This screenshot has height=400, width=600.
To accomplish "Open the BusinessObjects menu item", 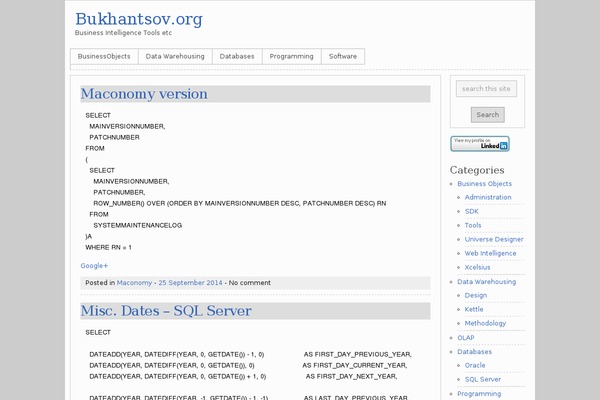I will (104, 56).
